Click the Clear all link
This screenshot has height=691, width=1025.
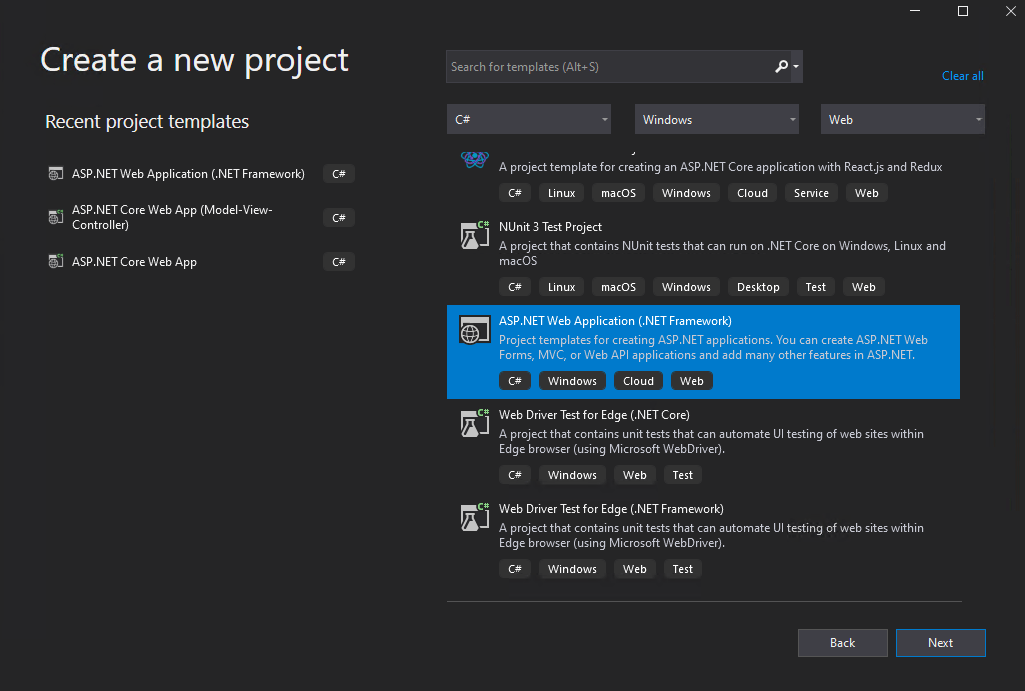[x=961, y=75]
